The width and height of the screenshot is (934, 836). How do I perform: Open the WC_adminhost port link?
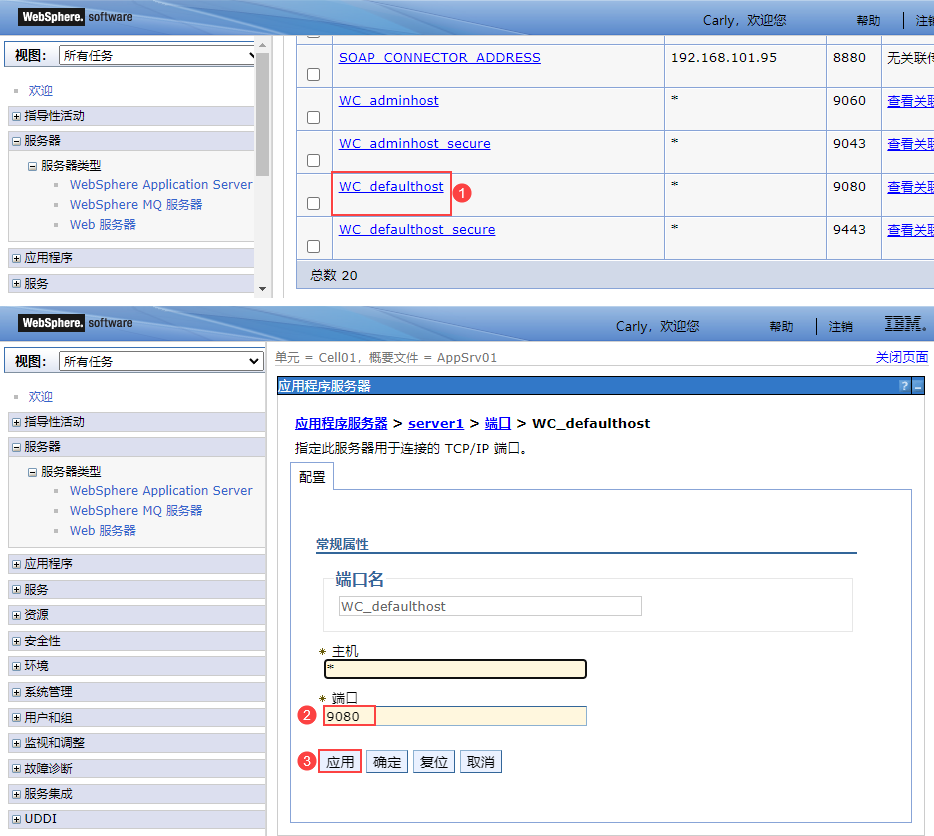(x=388, y=101)
